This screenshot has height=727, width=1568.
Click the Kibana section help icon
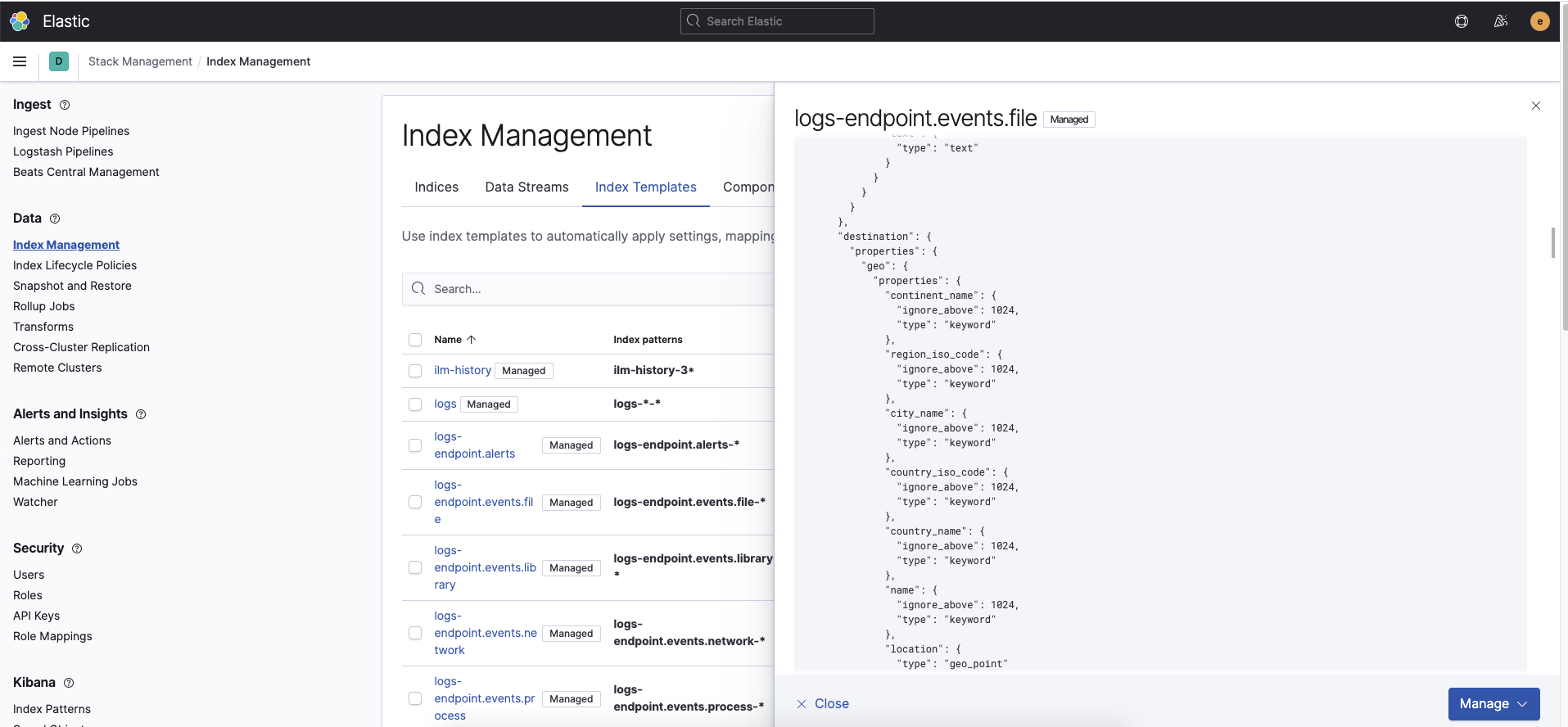pos(69,683)
